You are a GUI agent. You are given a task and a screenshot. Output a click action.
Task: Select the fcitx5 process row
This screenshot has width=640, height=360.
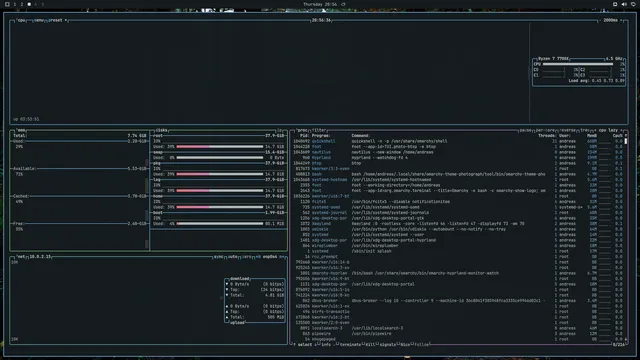(457, 202)
